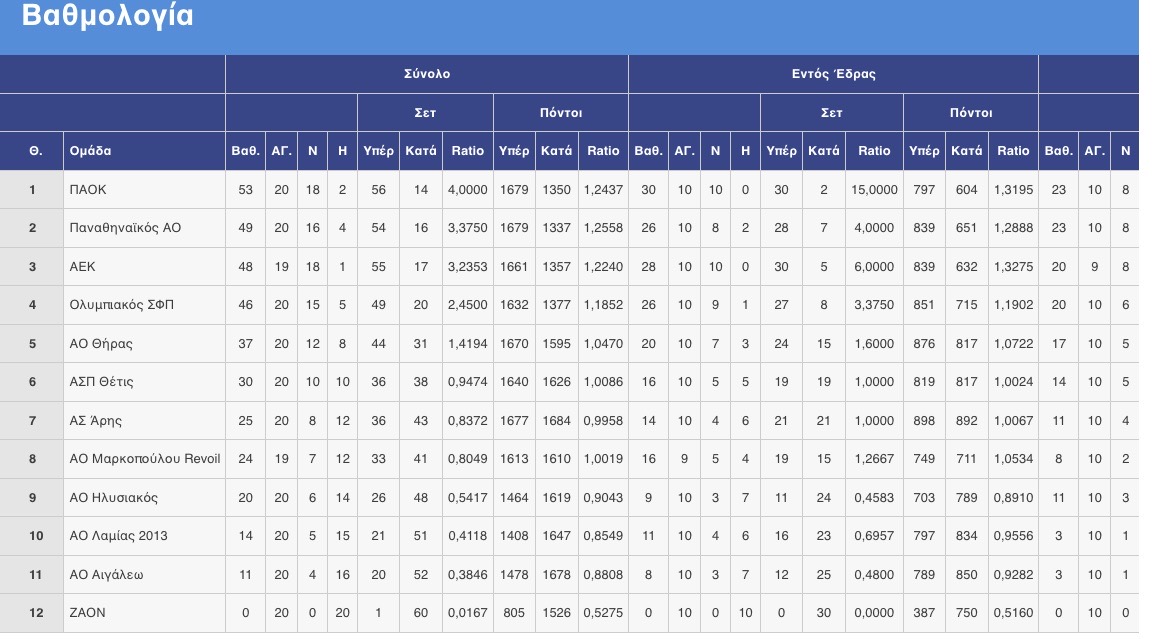Click ΑΣ Άρης points against 1684
The width and height of the screenshot is (1156, 639).
coord(557,421)
